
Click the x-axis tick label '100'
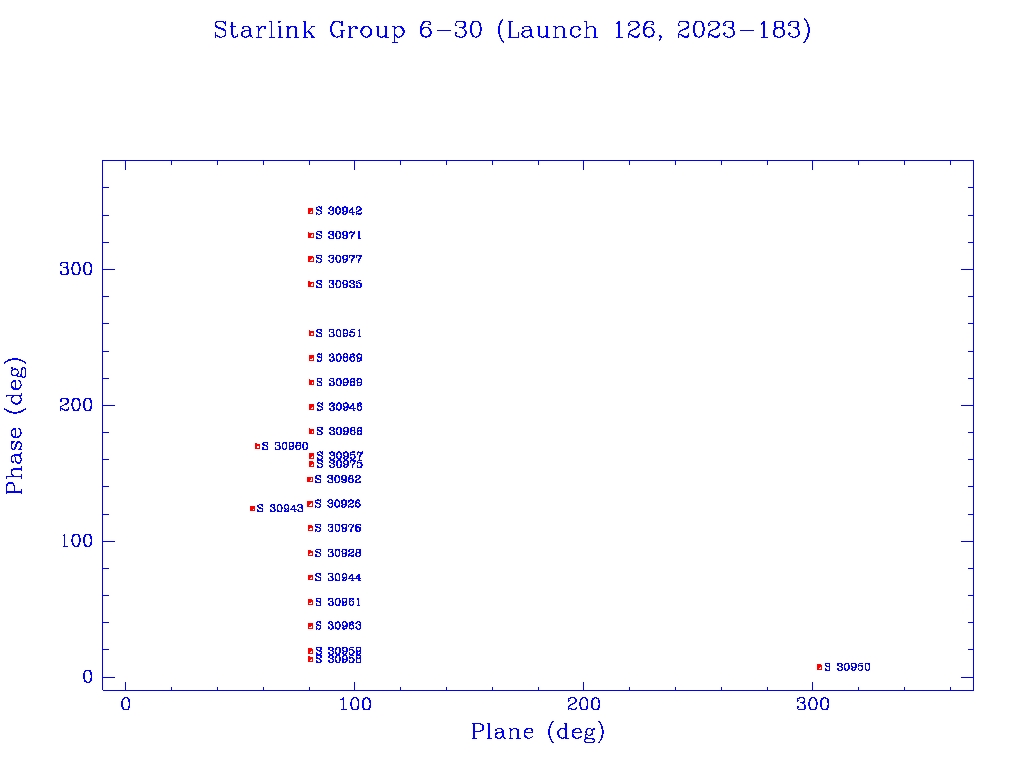[x=355, y=704]
